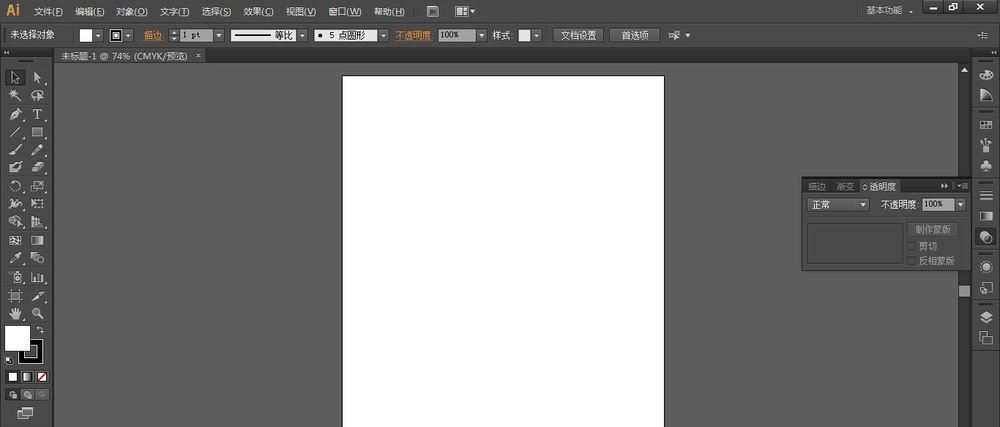Toggle the 剪切 (Clip) checkbox

[911, 245]
